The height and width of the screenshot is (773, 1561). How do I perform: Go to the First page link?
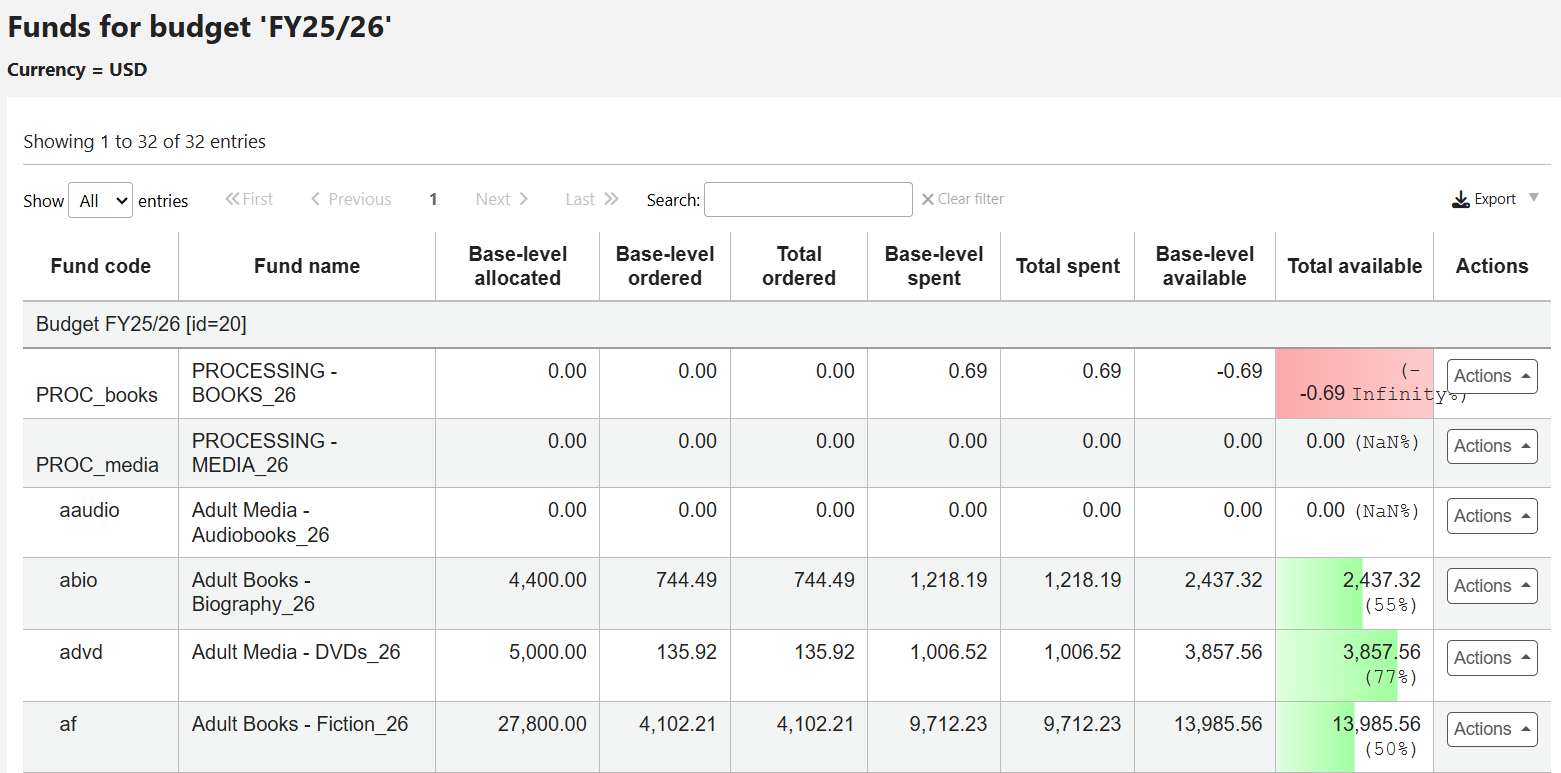pyautogui.click(x=249, y=200)
